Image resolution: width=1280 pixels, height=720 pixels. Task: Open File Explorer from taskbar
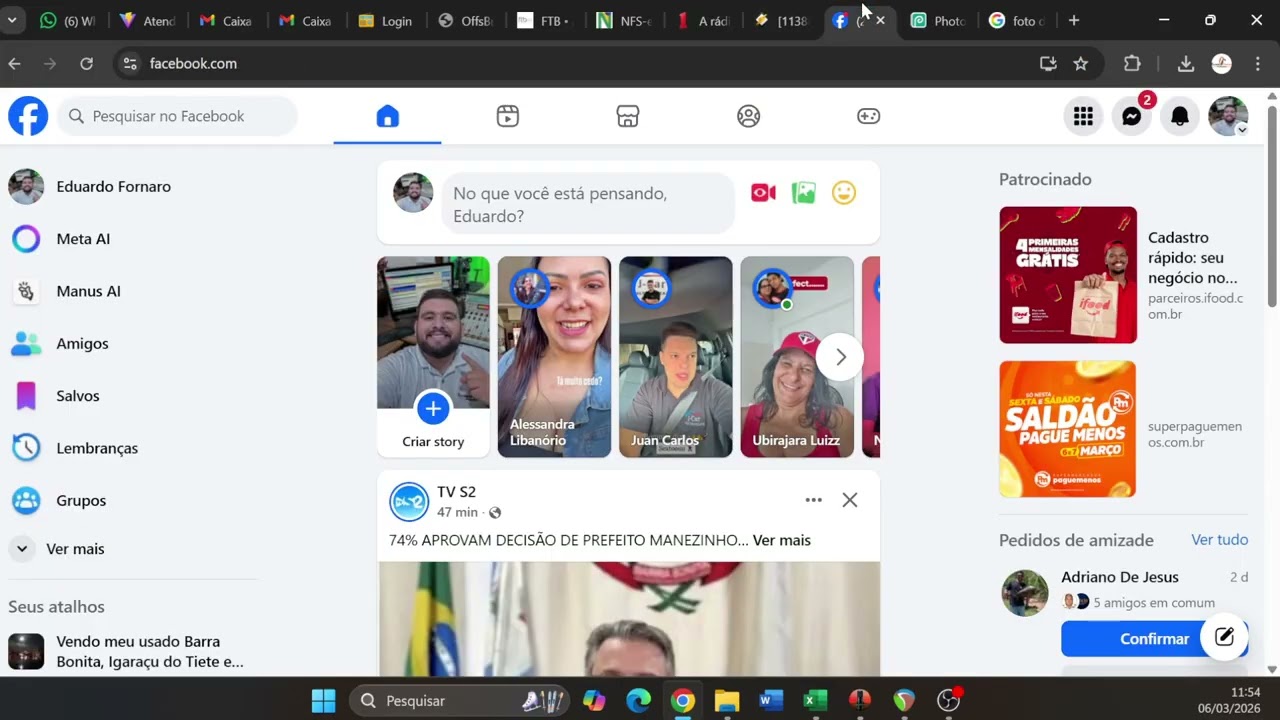tap(727, 701)
